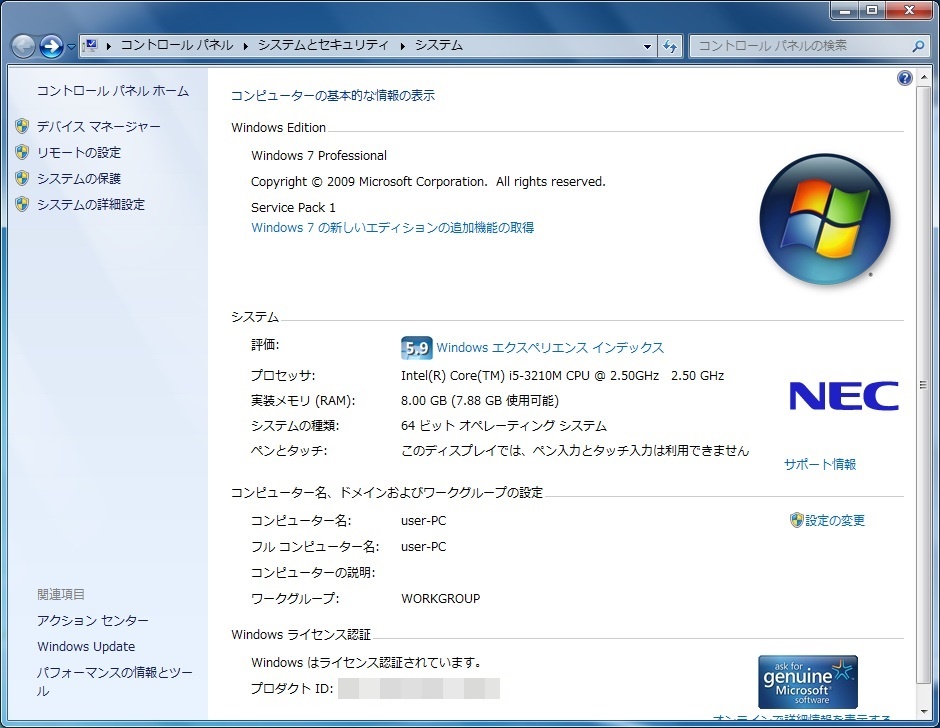Click shield icon beside システムの保護

22,178
